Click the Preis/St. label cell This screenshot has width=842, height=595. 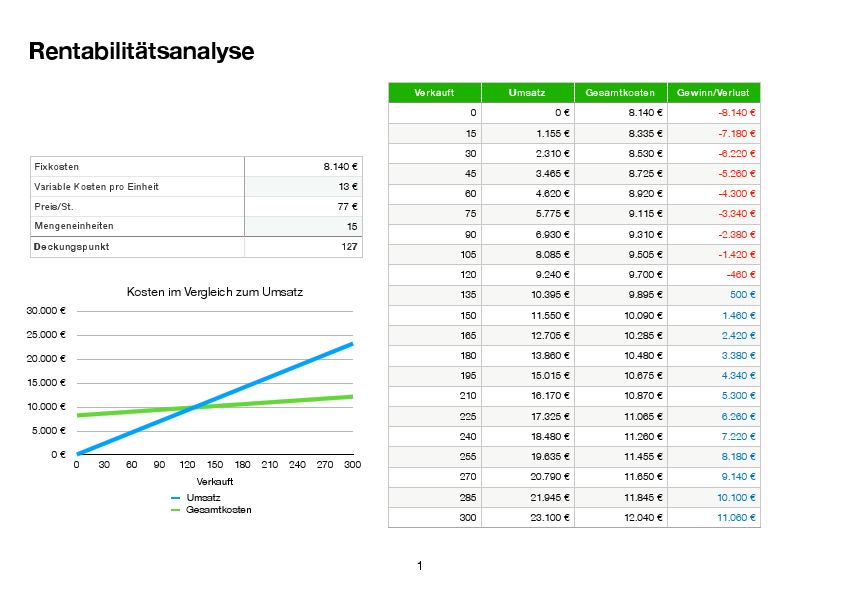tap(137, 206)
